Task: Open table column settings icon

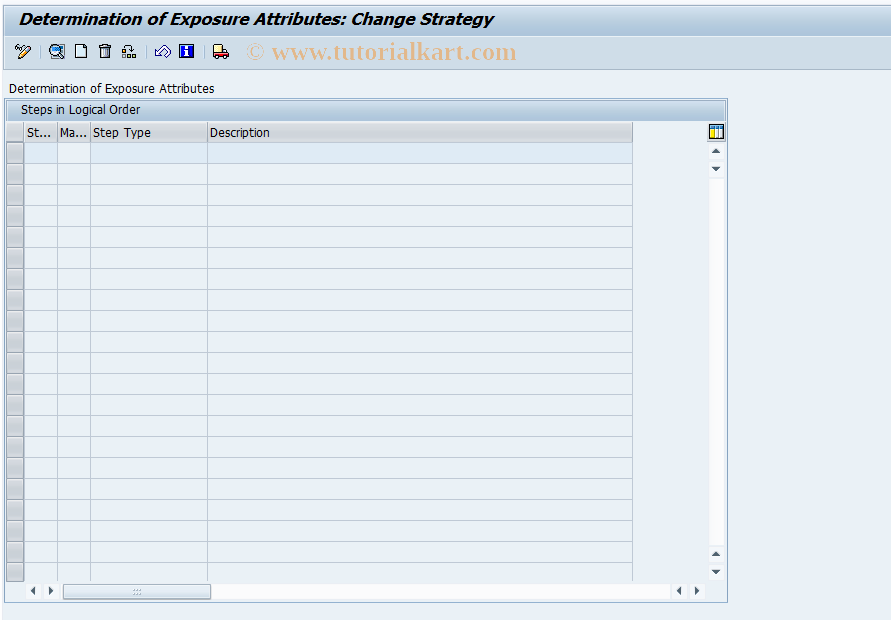Action: pos(716,132)
